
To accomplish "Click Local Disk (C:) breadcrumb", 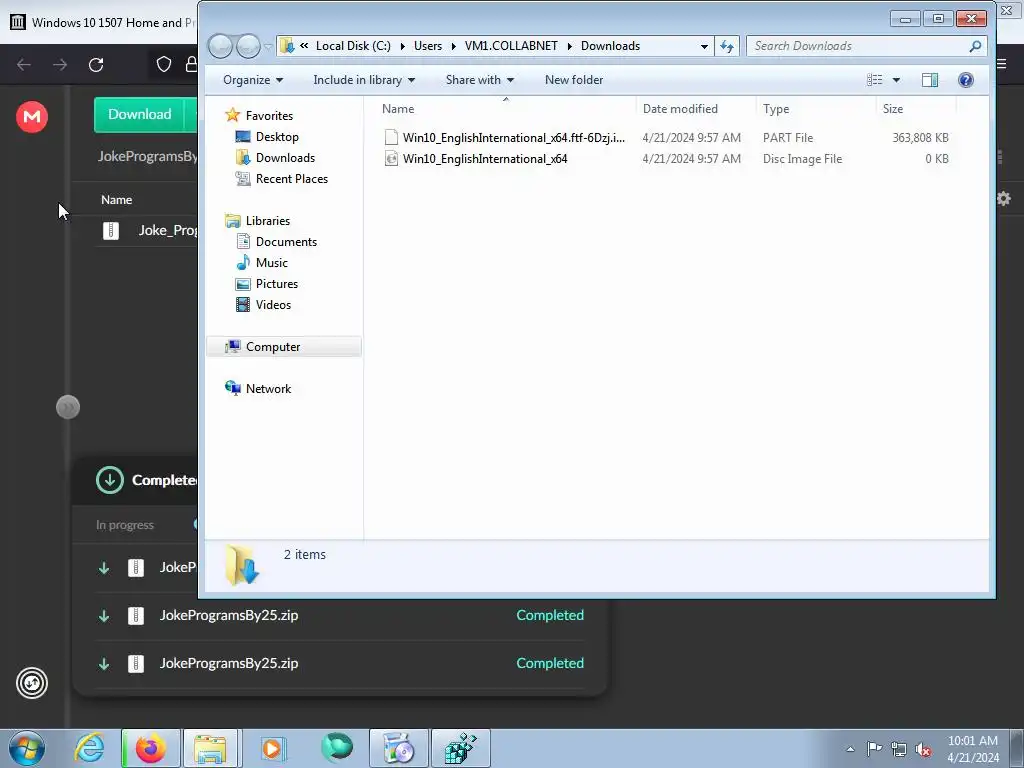I will pyautogui.click(x=353, y=46).
